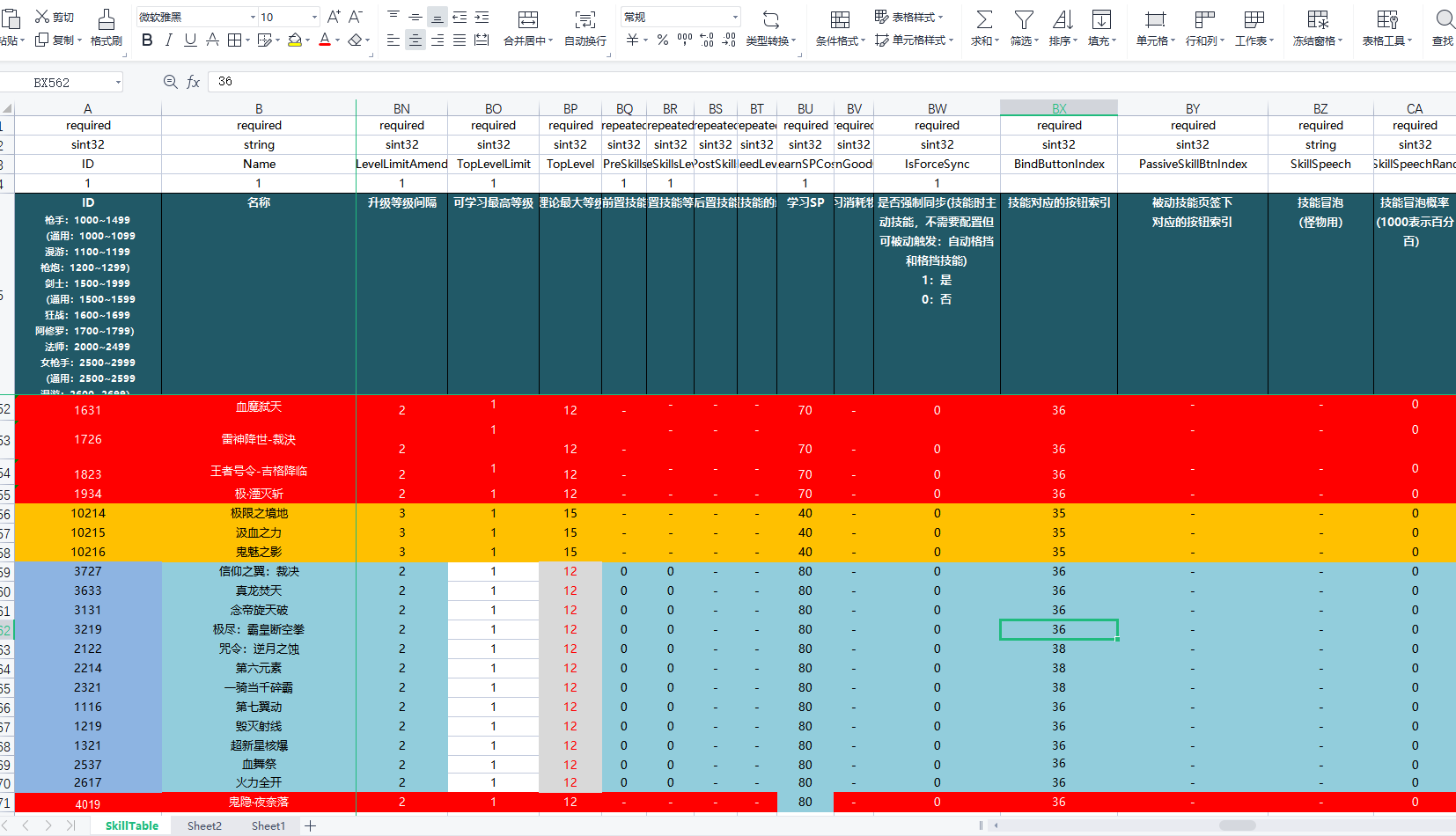Toggle underline formatting
This screenshot has height=836, width=1456.
point(190,40)
